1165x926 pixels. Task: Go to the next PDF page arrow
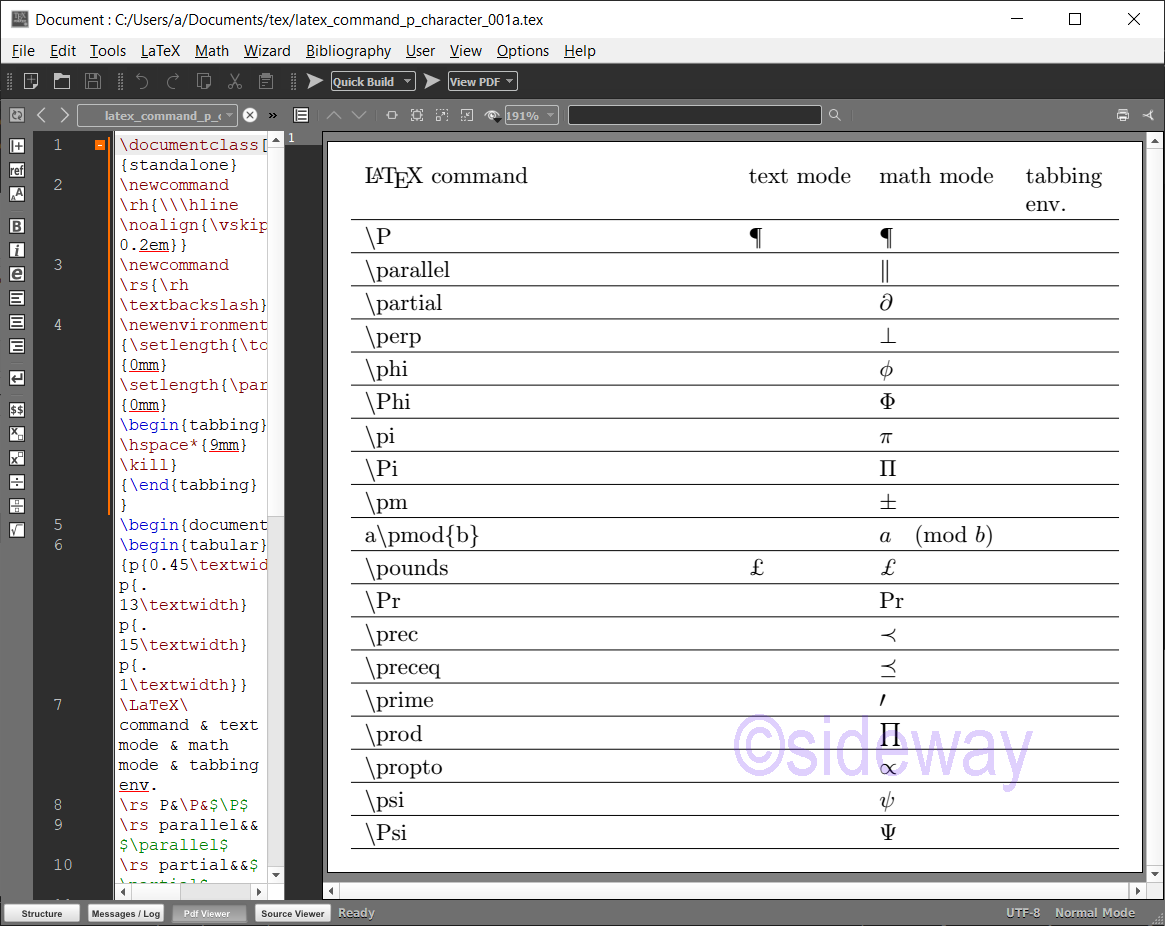(x=359, y=115)
